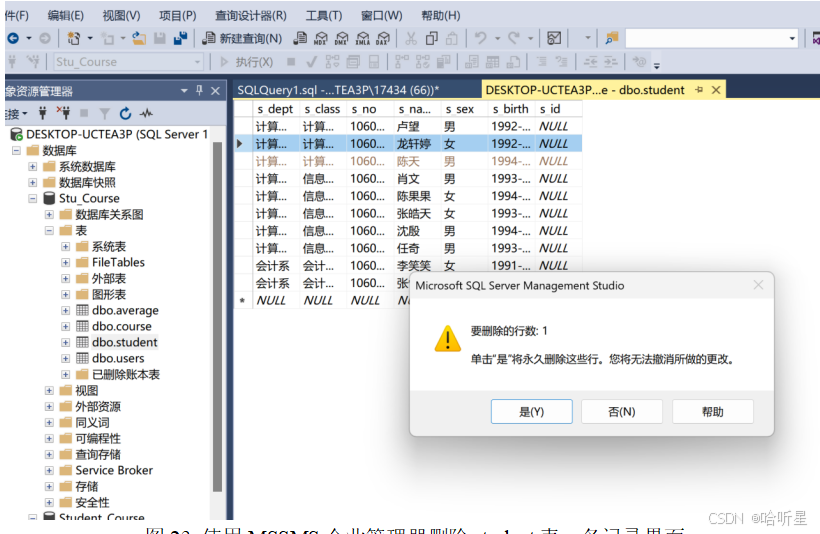Switch to the SQLQuery1.sql tab

[x=338, y=90]
